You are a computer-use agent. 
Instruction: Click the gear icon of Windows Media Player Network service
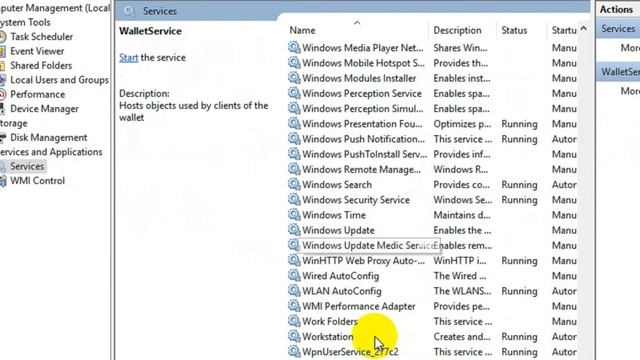point(293,47)
